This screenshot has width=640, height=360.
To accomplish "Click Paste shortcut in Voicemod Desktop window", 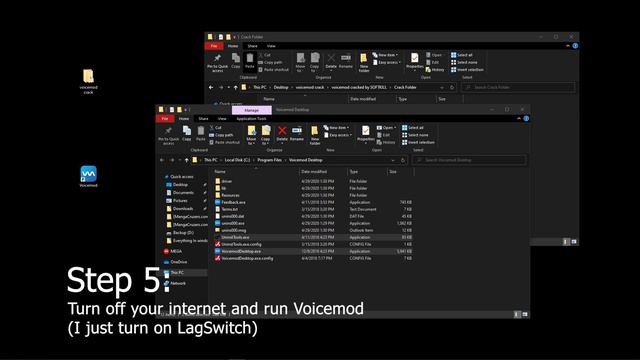I will (x=224, y=142).
